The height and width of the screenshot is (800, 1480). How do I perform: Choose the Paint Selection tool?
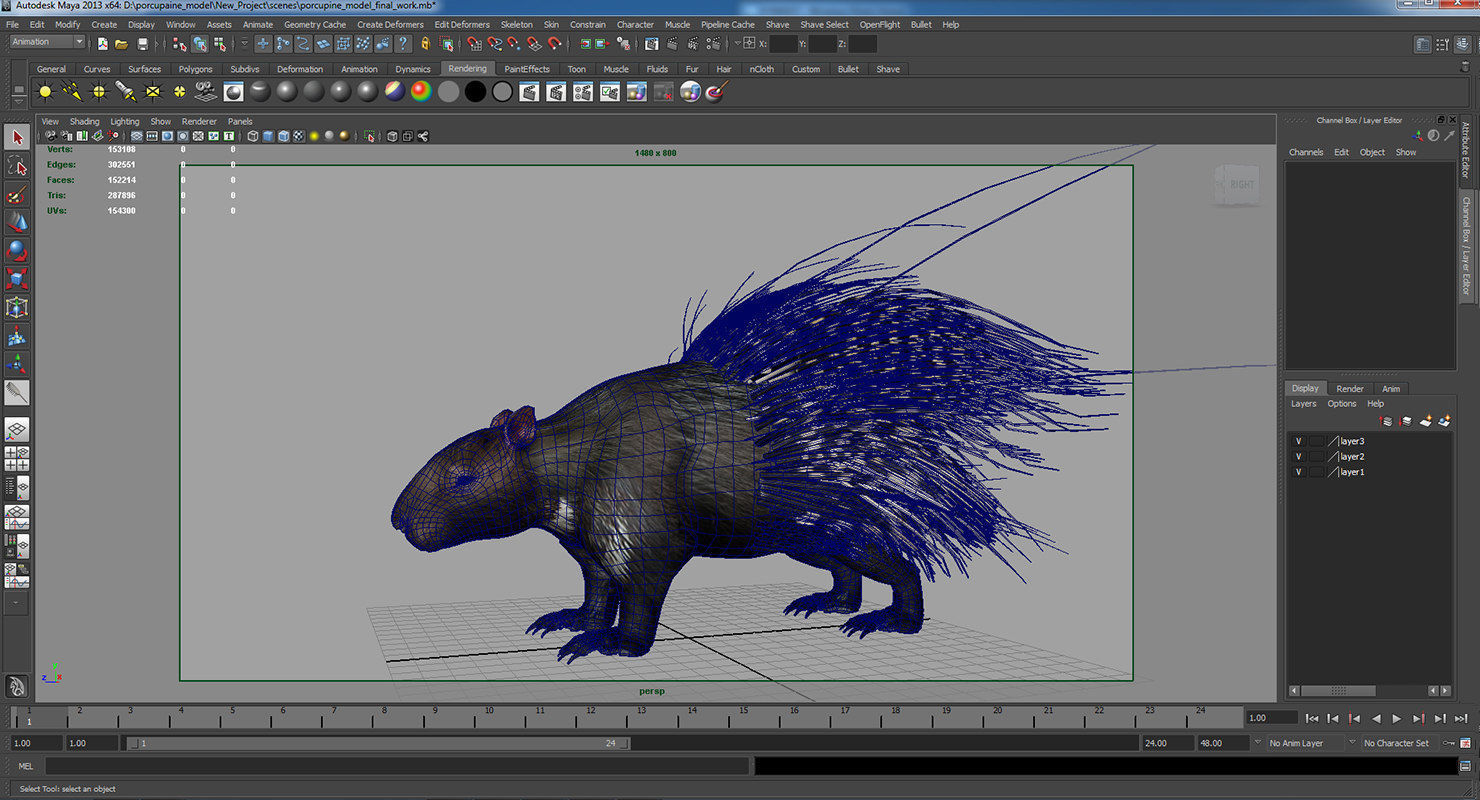point(17,194)
